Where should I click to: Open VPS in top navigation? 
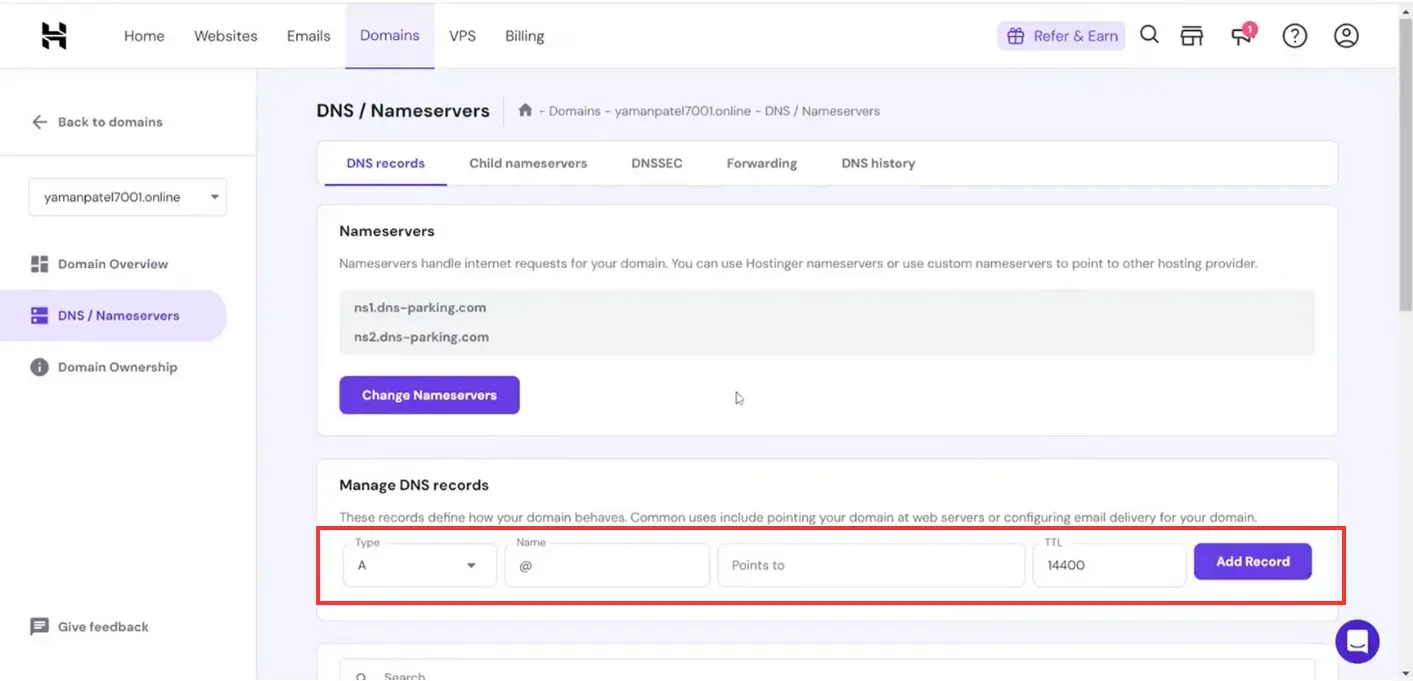point(463,36)
